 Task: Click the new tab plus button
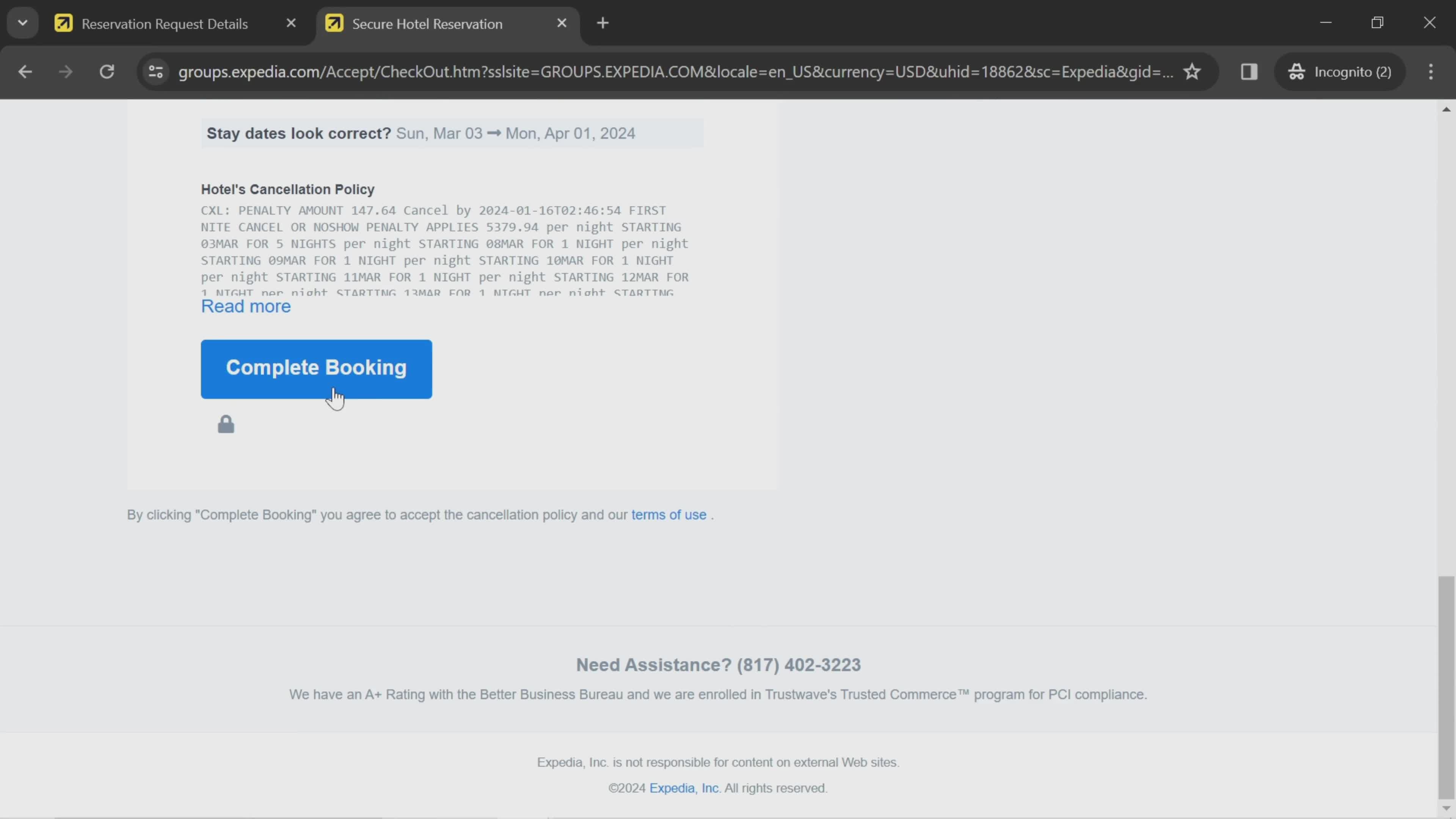click(x=603, y=23)
